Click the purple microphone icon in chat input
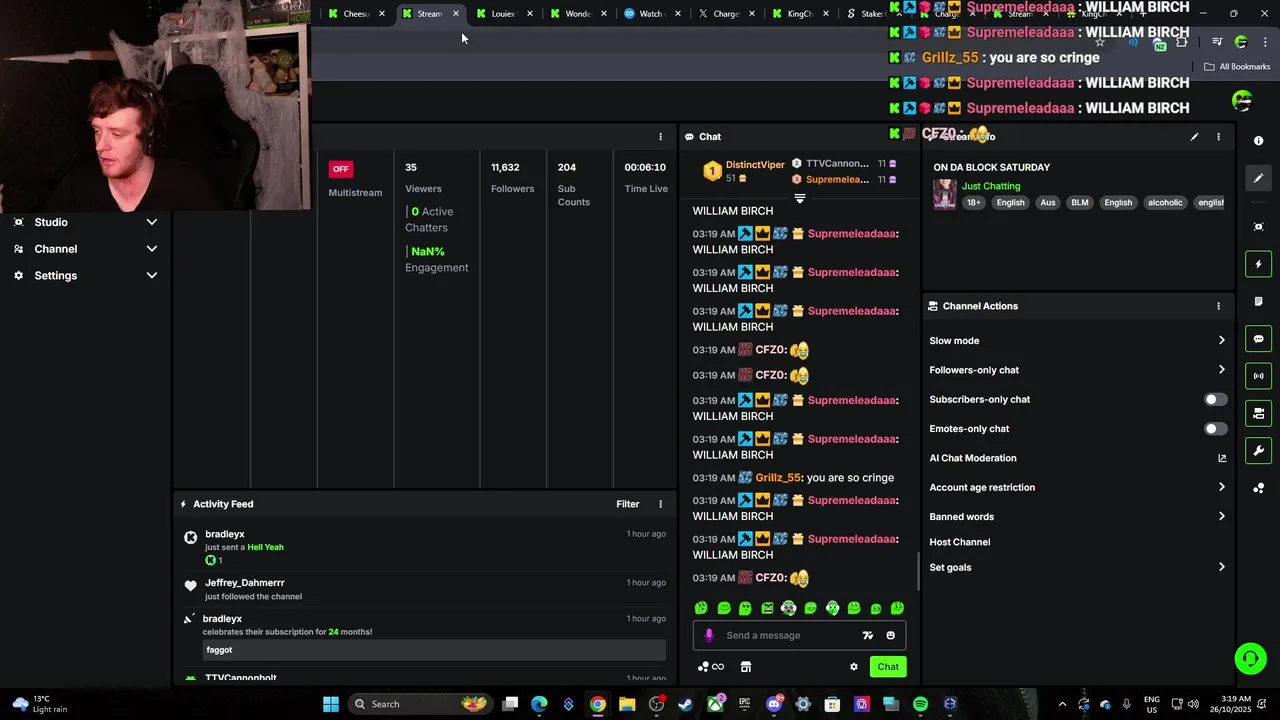 coord(709,635)
